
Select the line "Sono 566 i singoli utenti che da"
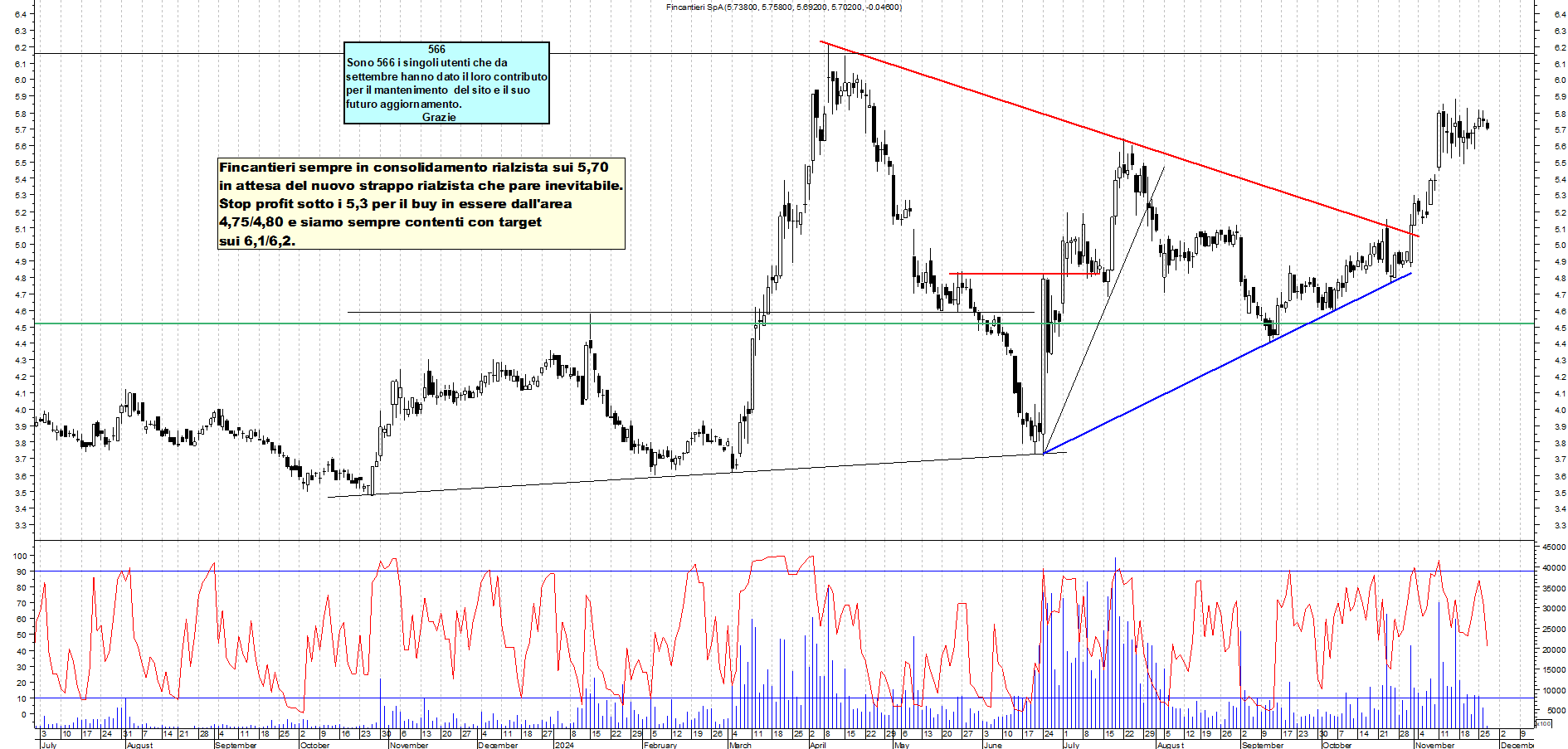pos(427,63)
